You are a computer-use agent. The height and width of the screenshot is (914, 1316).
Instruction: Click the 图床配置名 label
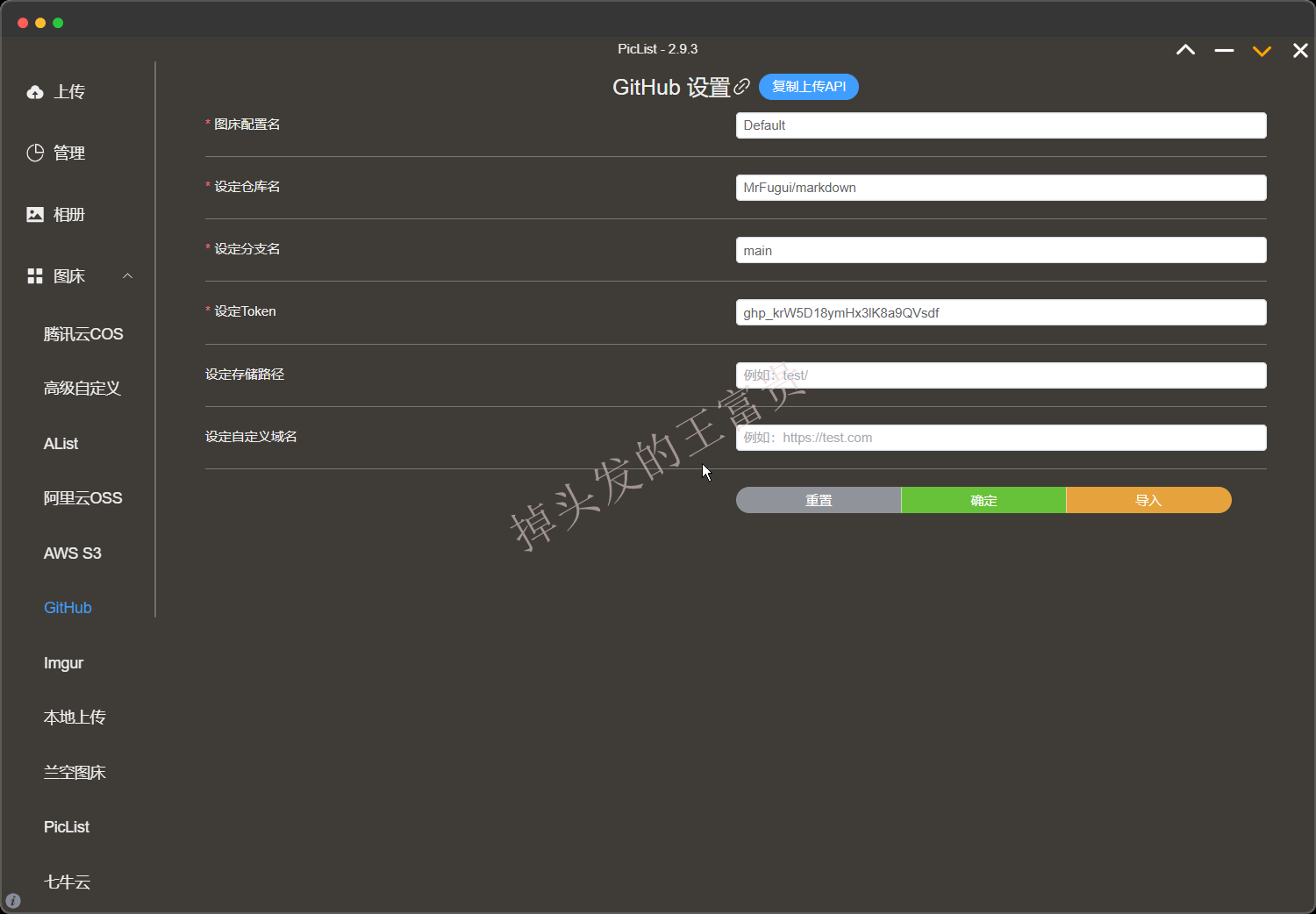coord(247,125)
